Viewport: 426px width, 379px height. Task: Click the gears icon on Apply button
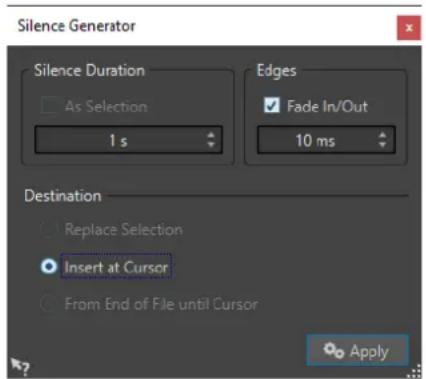click(x=333, y=351)
